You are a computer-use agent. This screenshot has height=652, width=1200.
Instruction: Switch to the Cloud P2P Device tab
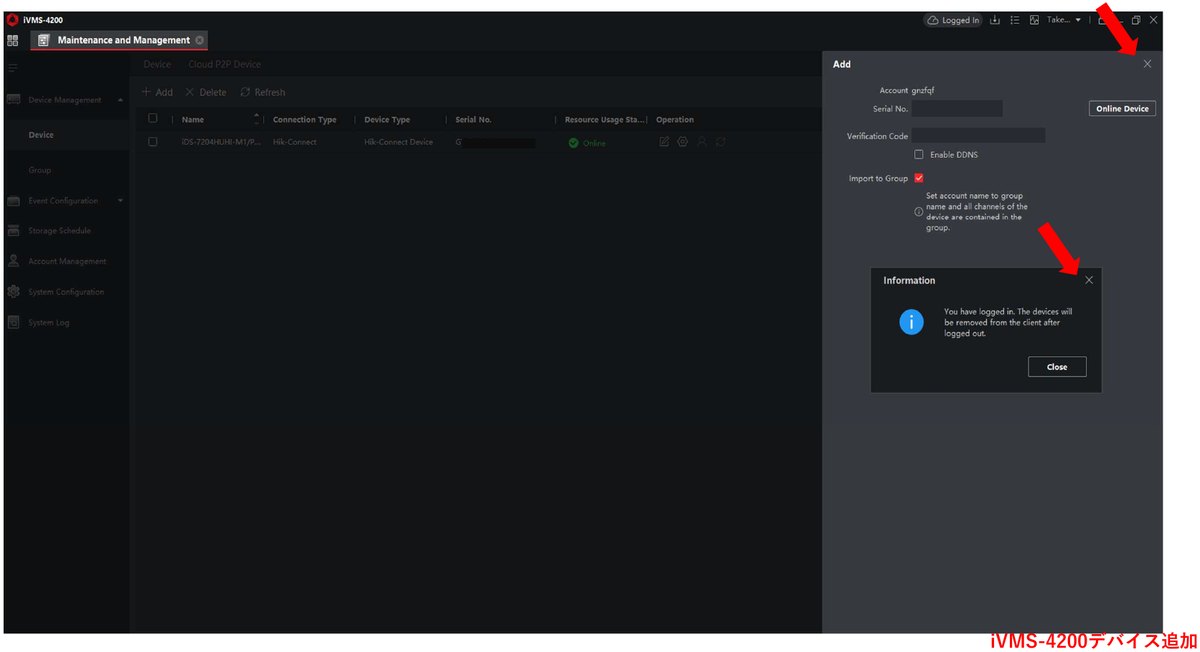[224, 64]
